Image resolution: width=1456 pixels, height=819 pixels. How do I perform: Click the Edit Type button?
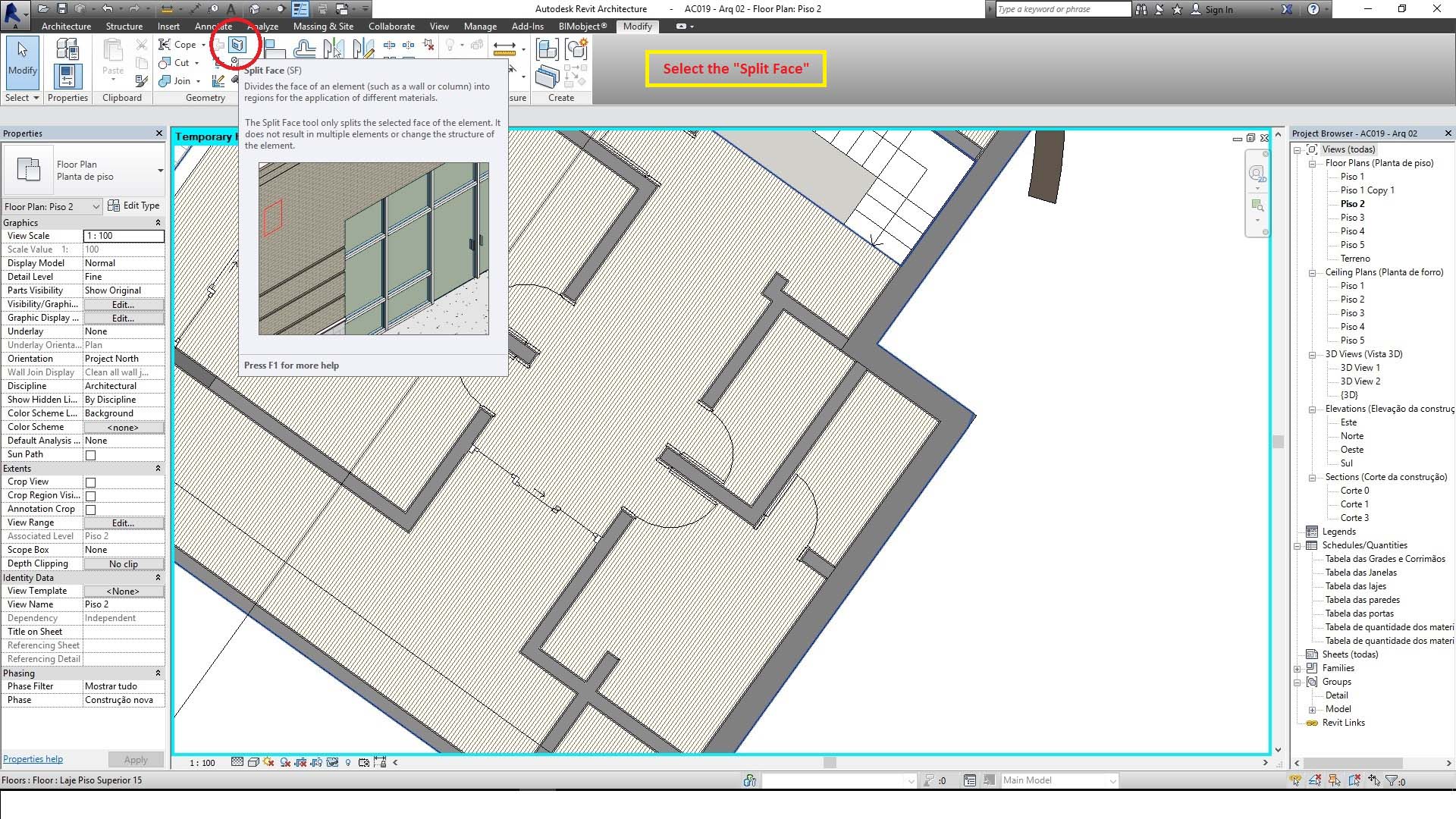click(x=133, y=206)
